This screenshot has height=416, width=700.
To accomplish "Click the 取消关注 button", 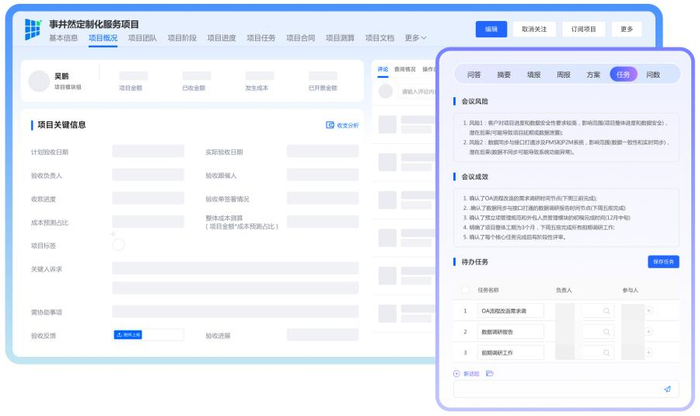I will (x=534, y=29).
